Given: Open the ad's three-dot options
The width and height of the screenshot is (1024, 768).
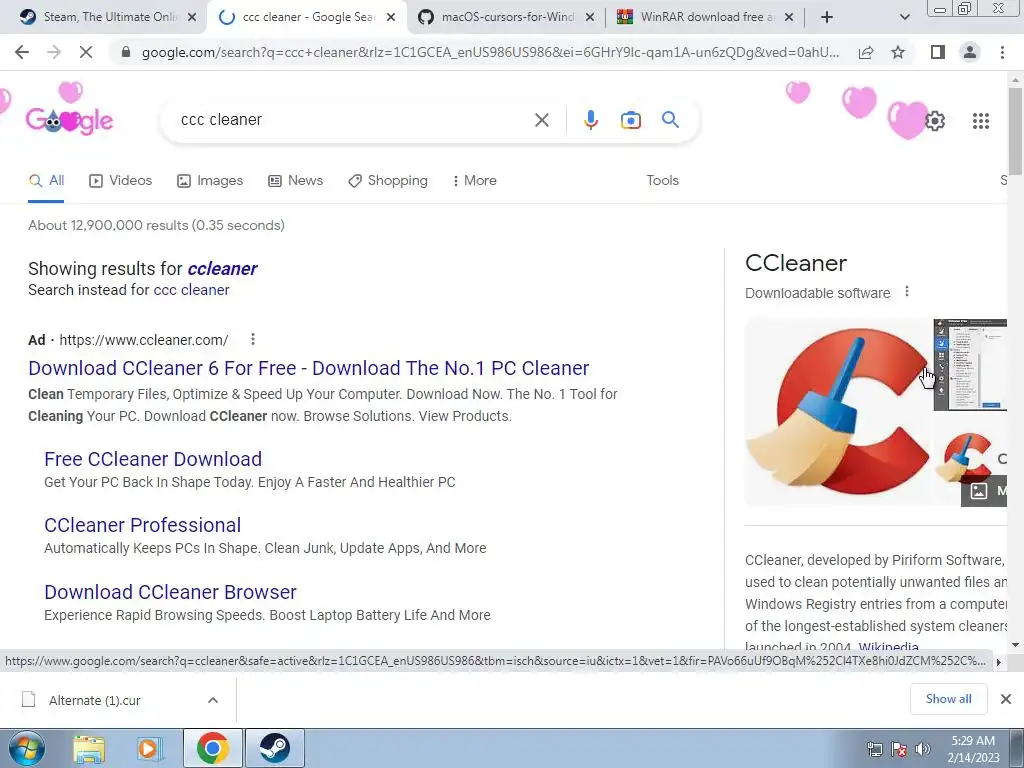Looking at the screenshot, I should pyautogui.click(x=253, y=339).
